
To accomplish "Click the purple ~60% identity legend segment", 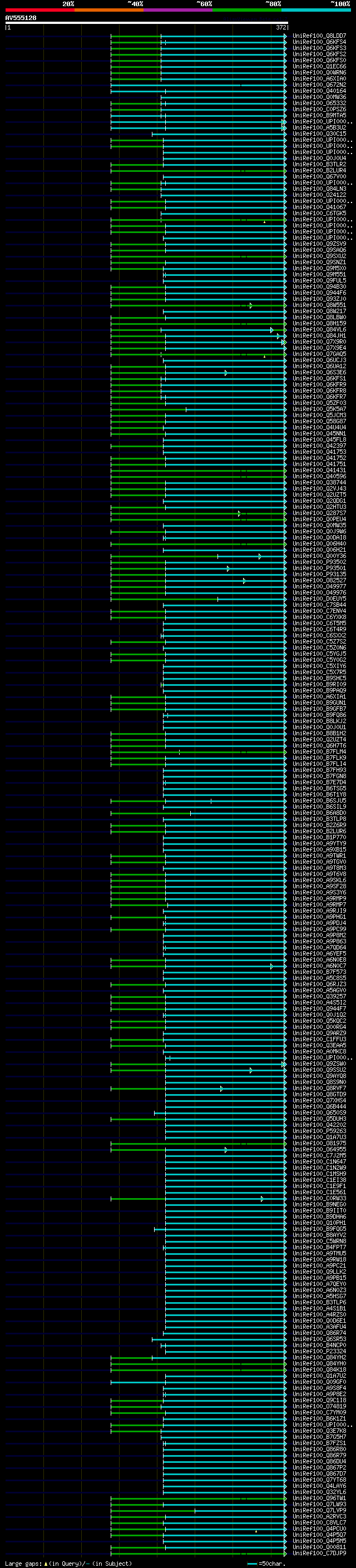I will pos(179,10).
